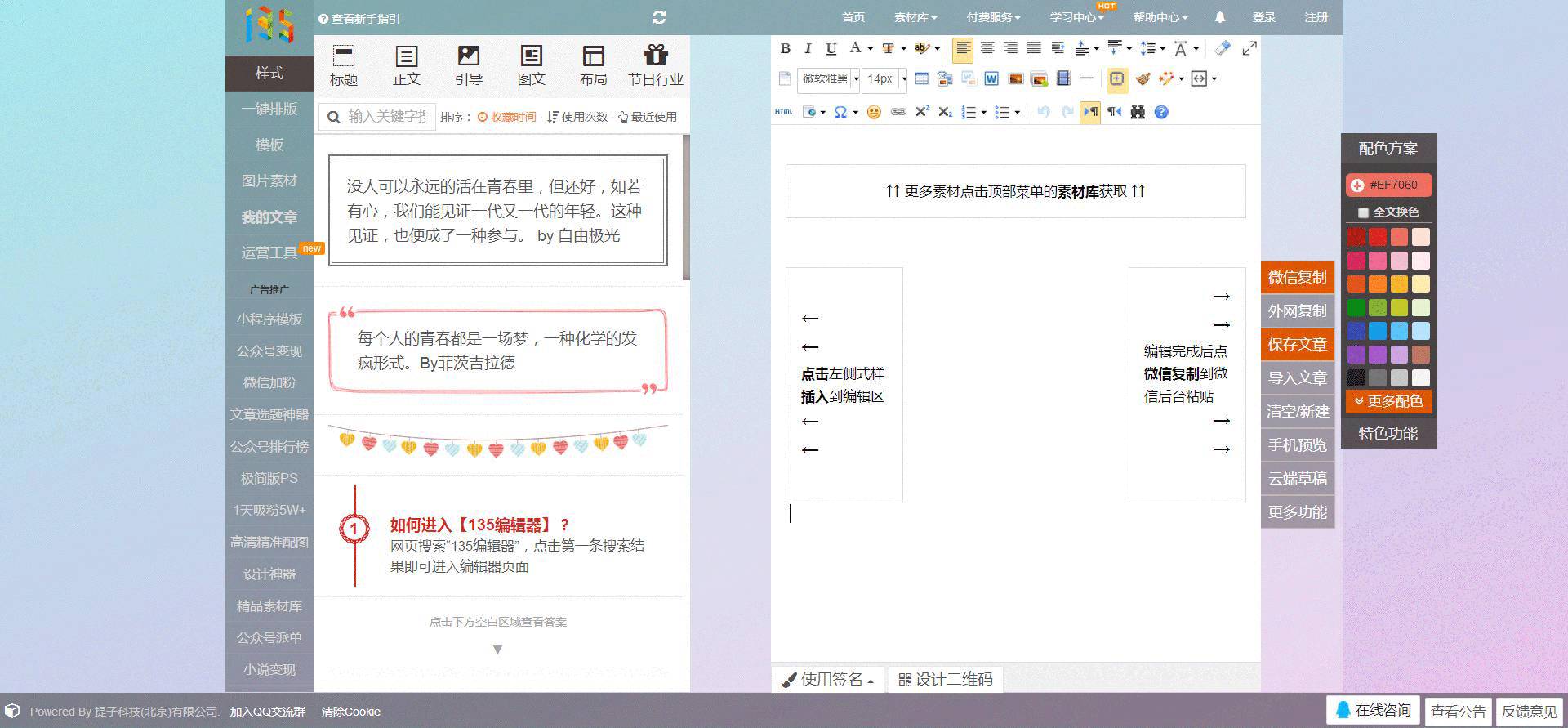Open the ordered list style dropdown arrow

point(984,113)
